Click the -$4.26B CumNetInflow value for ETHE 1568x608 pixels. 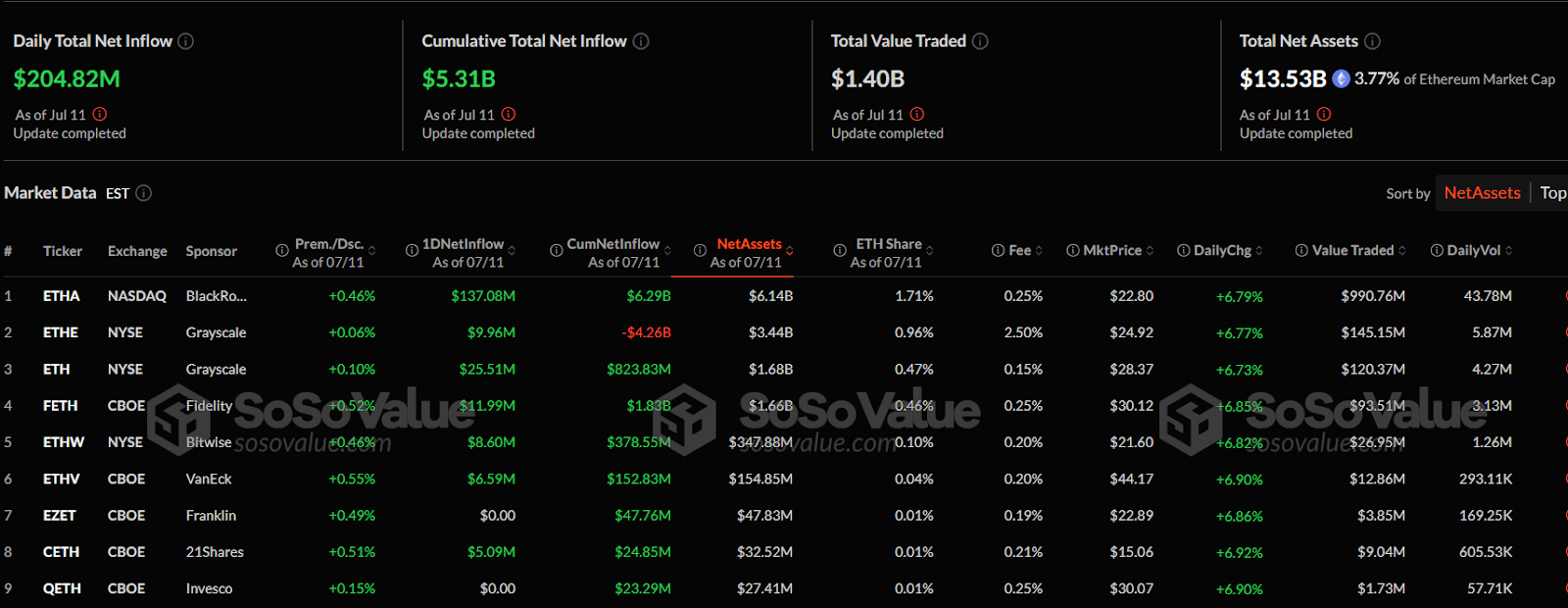(x=647, y=332)
